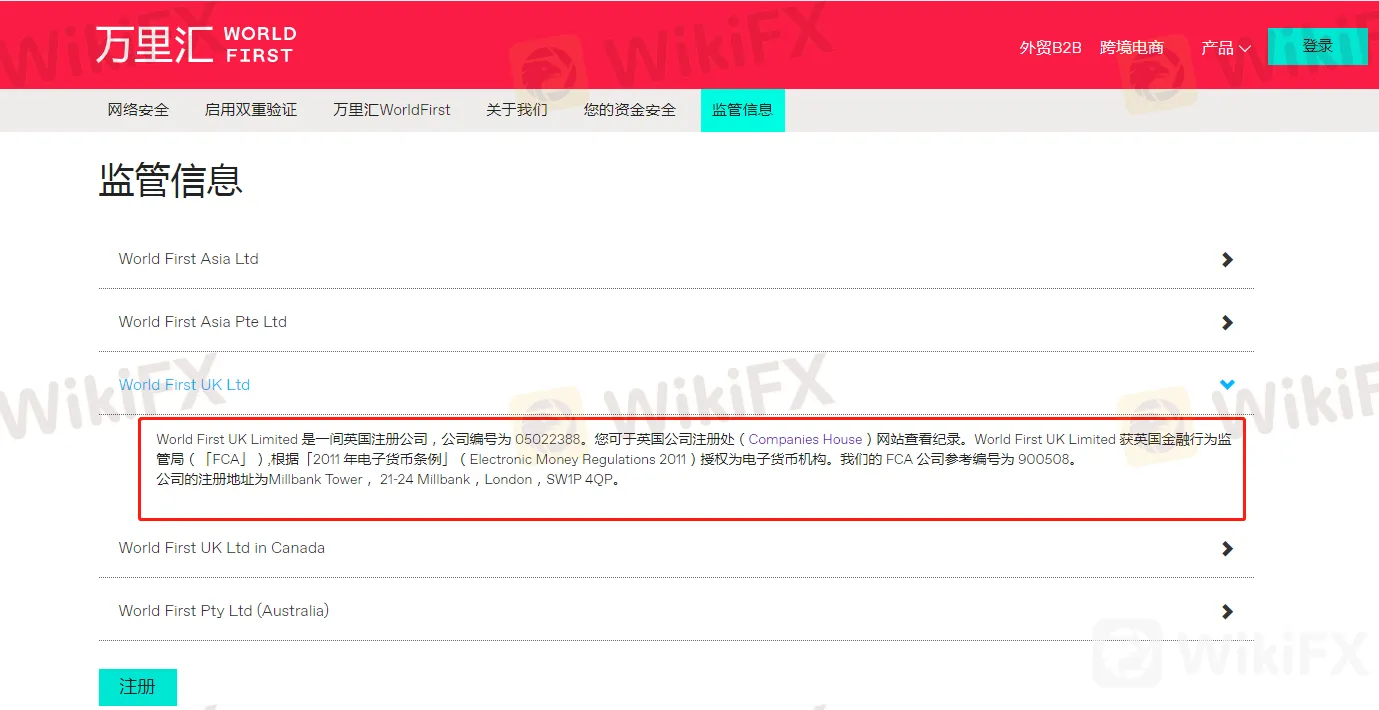Expand the World First Asia Ltd heading
This screenshot has width=1379, height=710.
(x=188, y=259)
